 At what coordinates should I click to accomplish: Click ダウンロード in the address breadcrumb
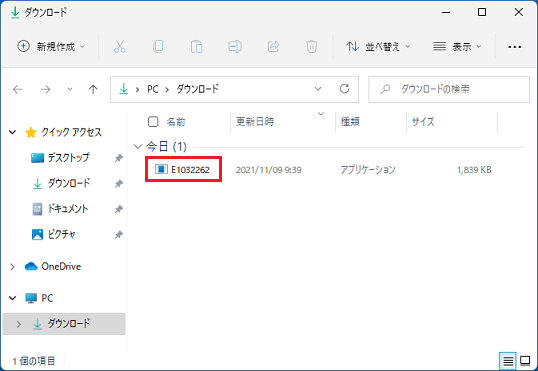tap(198, 89)
